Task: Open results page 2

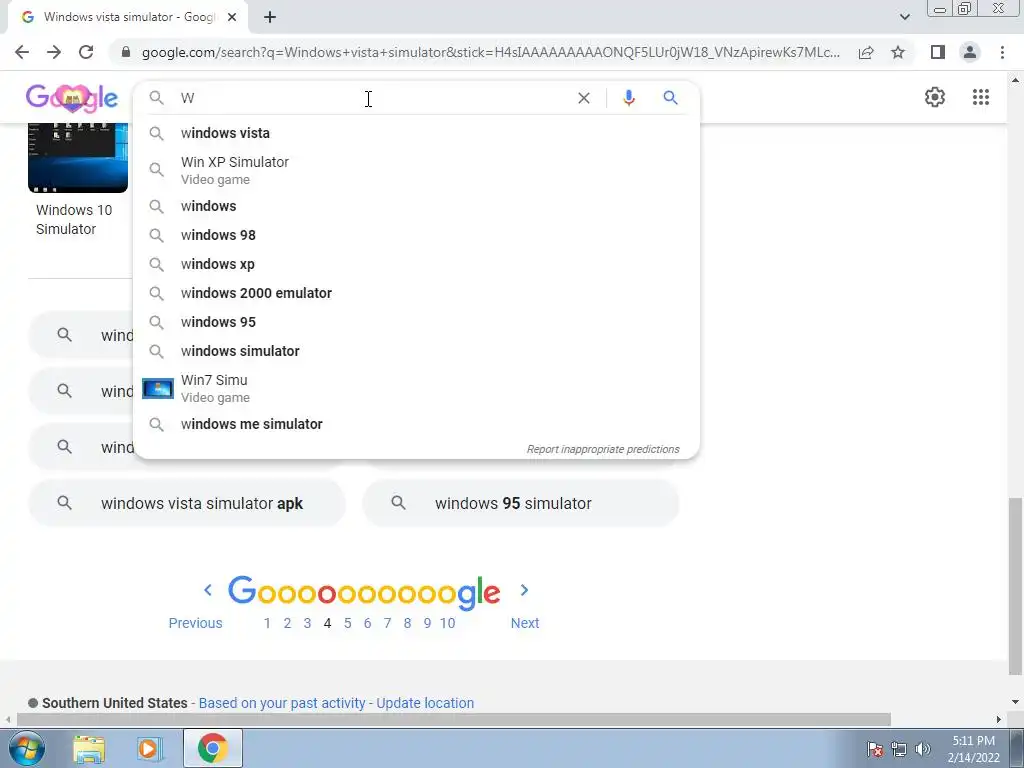Action: click(287, 623)
